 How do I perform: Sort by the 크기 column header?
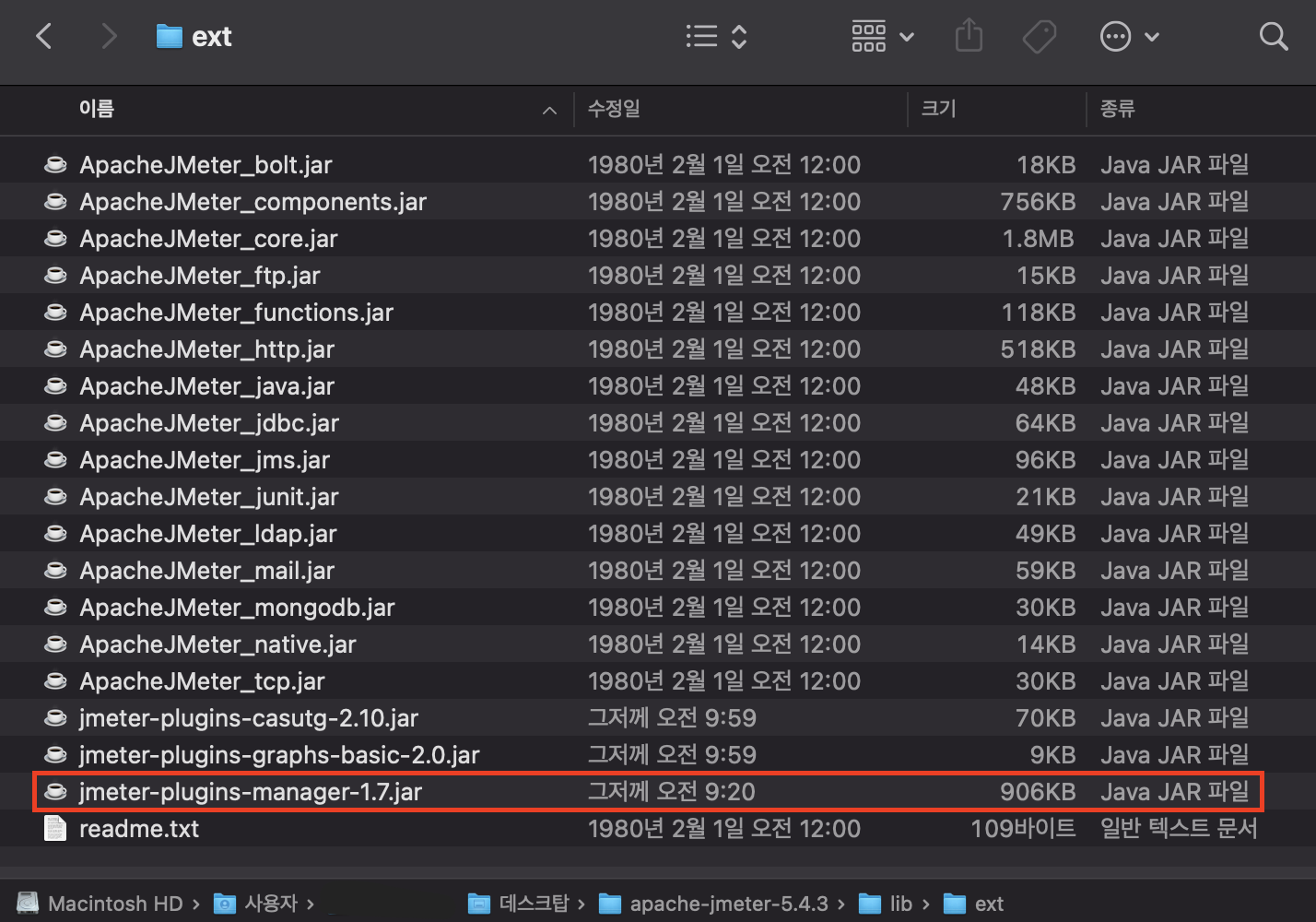(x=938, y=109)
